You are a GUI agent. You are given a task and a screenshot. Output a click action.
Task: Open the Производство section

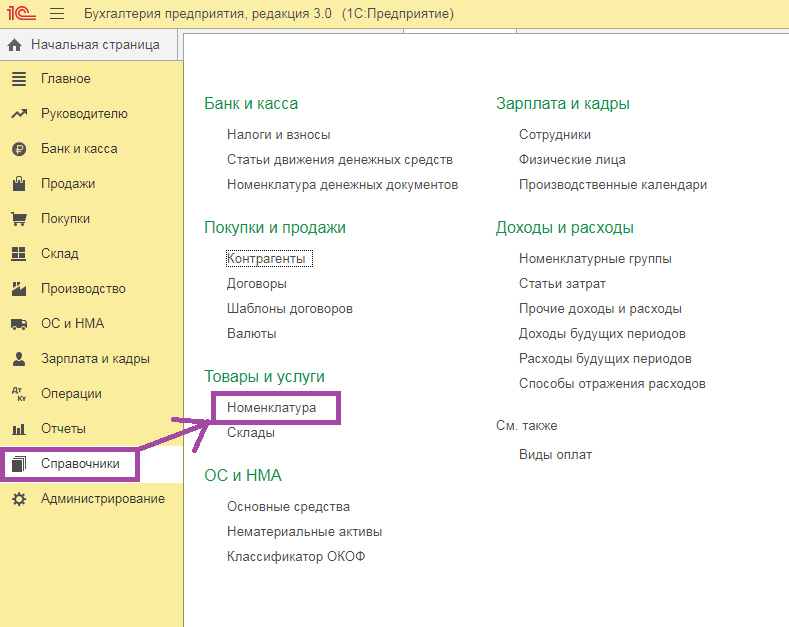point(84,288)
